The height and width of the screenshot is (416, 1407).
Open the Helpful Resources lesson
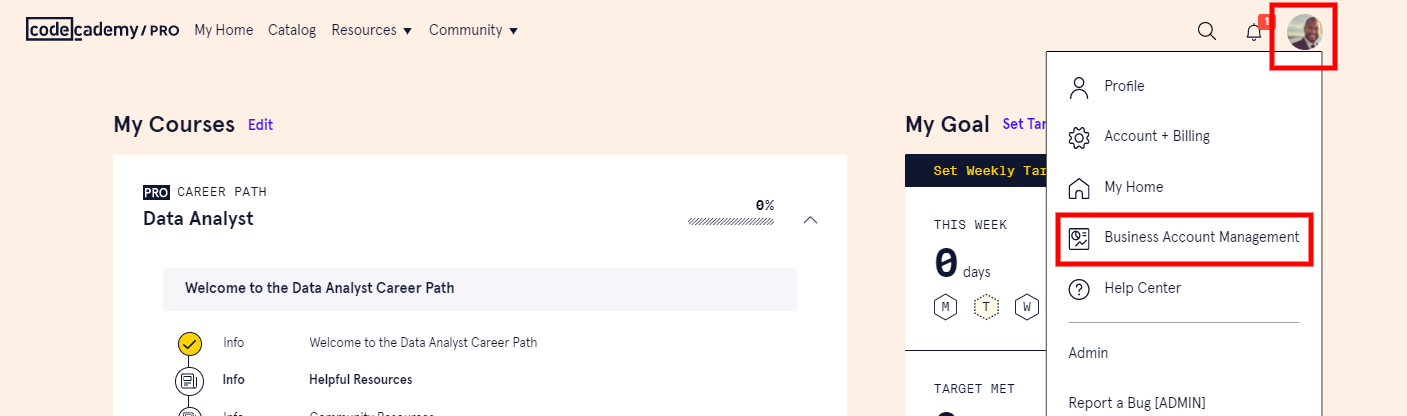360,380
